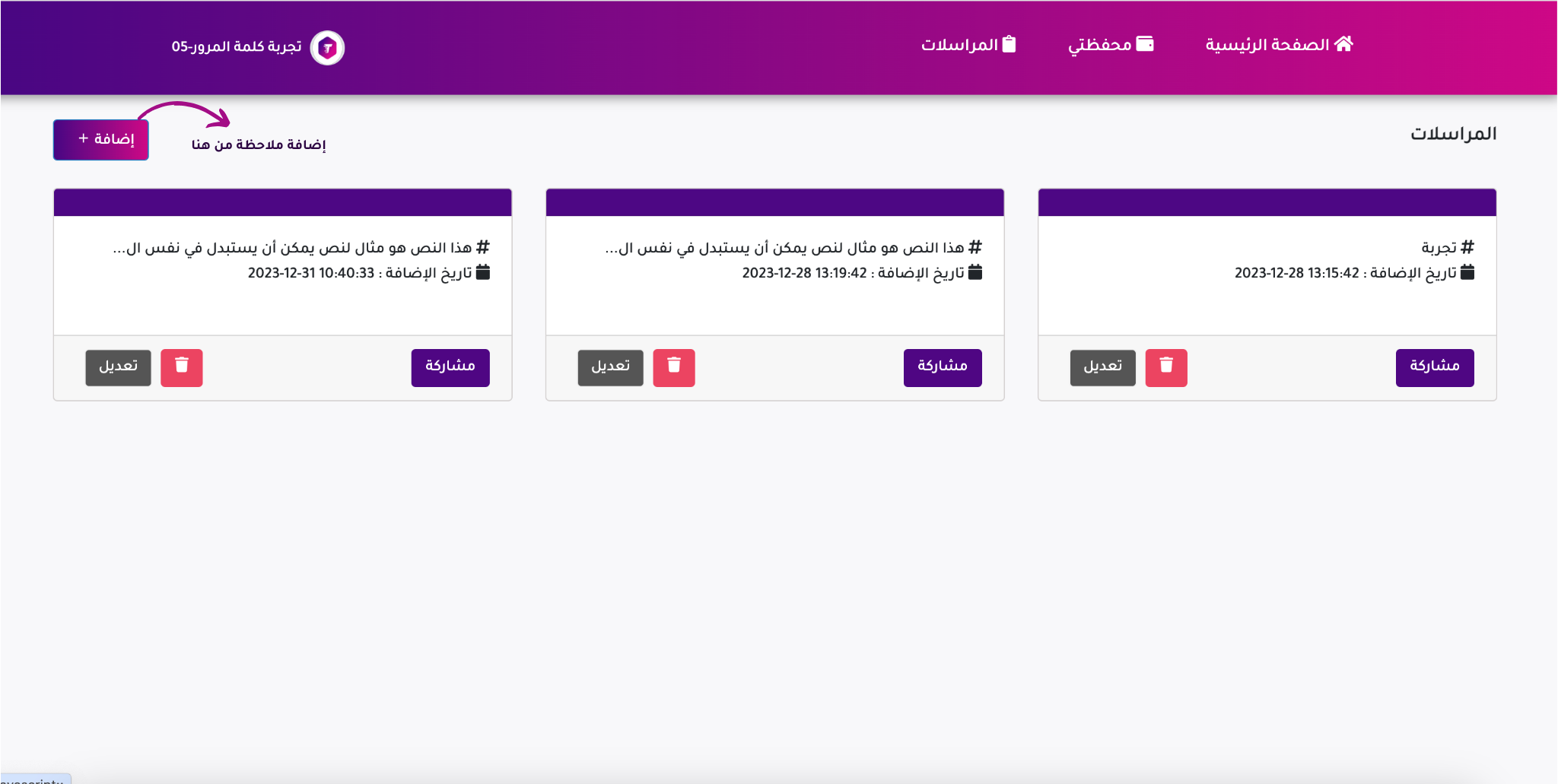
Task: Click تعديل on the تجربة card
Action: pyautogui.click(x=1102, y=367)
